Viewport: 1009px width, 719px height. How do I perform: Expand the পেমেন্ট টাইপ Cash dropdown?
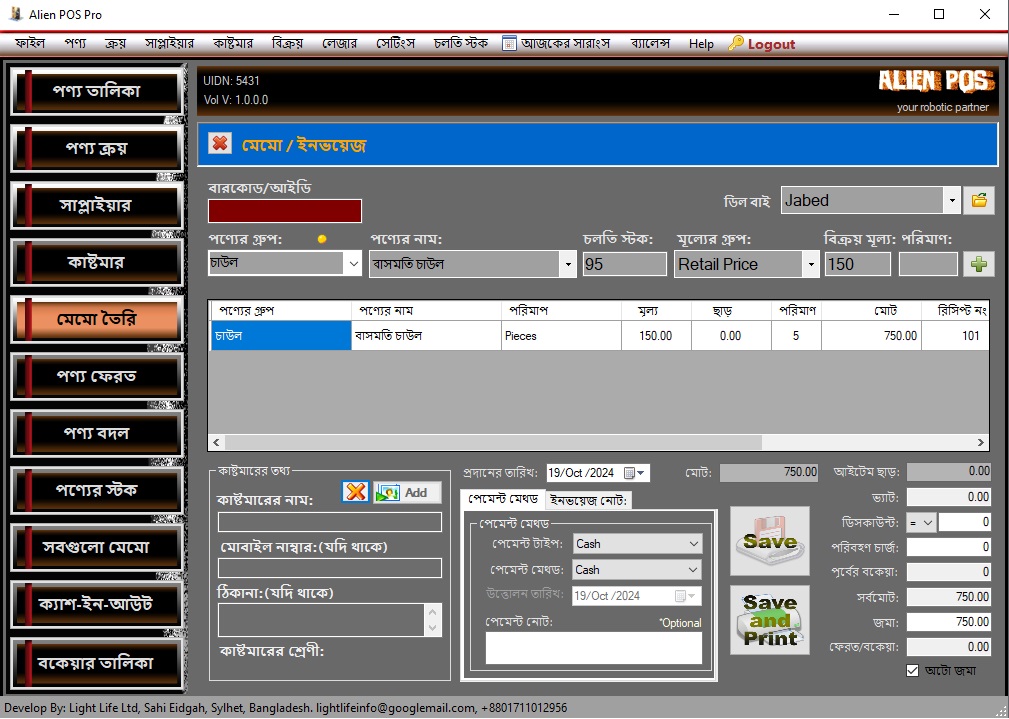click(694, 544)
